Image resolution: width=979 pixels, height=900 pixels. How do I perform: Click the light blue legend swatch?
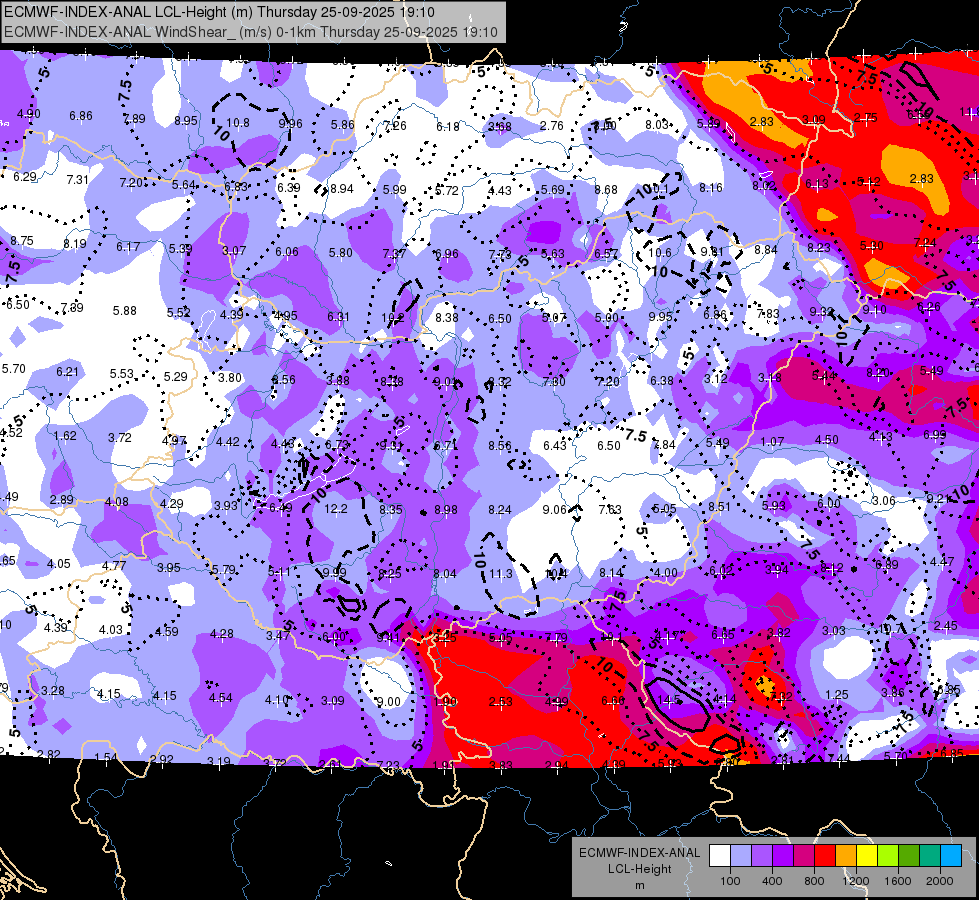[741, 856]
